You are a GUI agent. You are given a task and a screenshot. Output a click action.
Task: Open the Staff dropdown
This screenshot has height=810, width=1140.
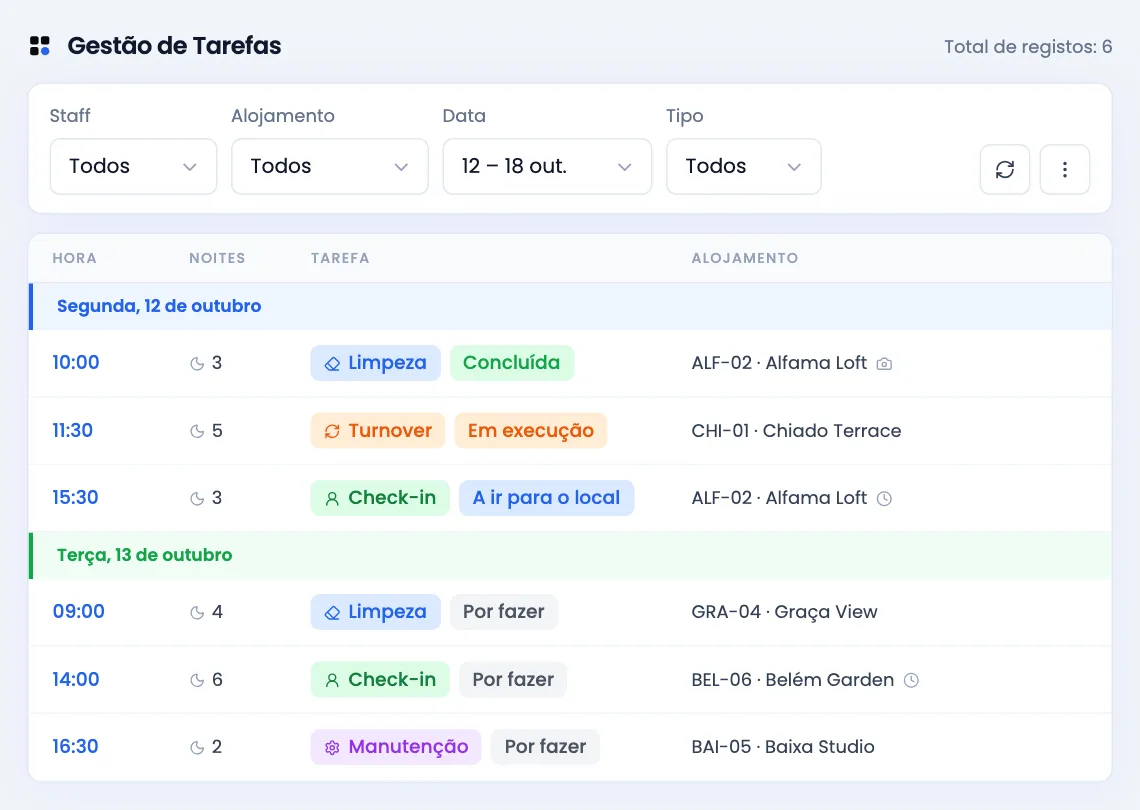pos(133,167)
